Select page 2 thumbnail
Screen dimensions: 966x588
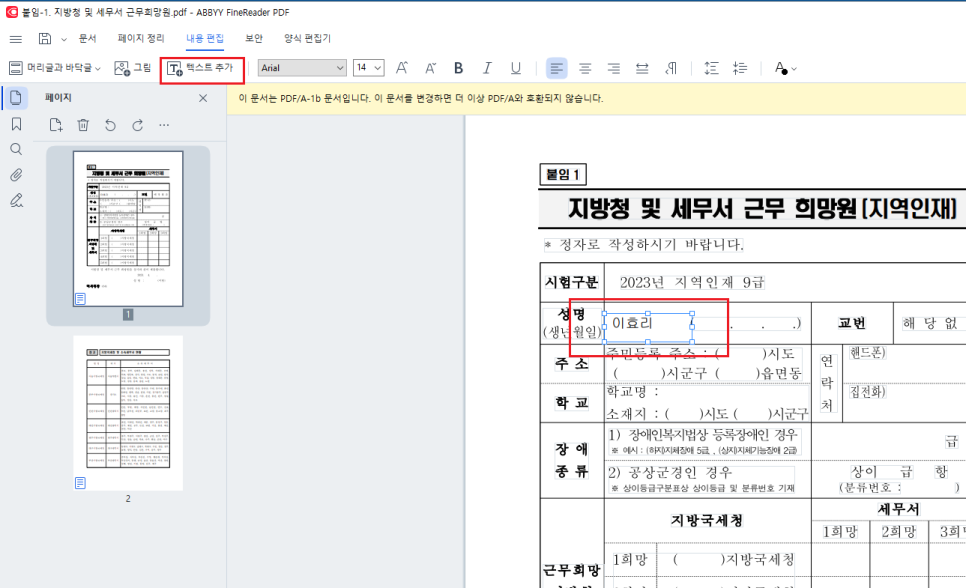pyautogui.click(x=128, y=413)
